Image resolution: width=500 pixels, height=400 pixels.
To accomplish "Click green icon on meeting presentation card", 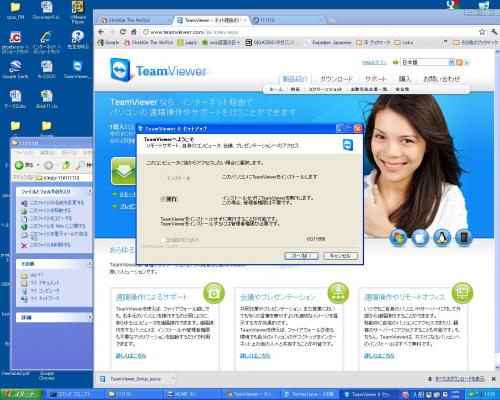I will (x=338, y=293).
